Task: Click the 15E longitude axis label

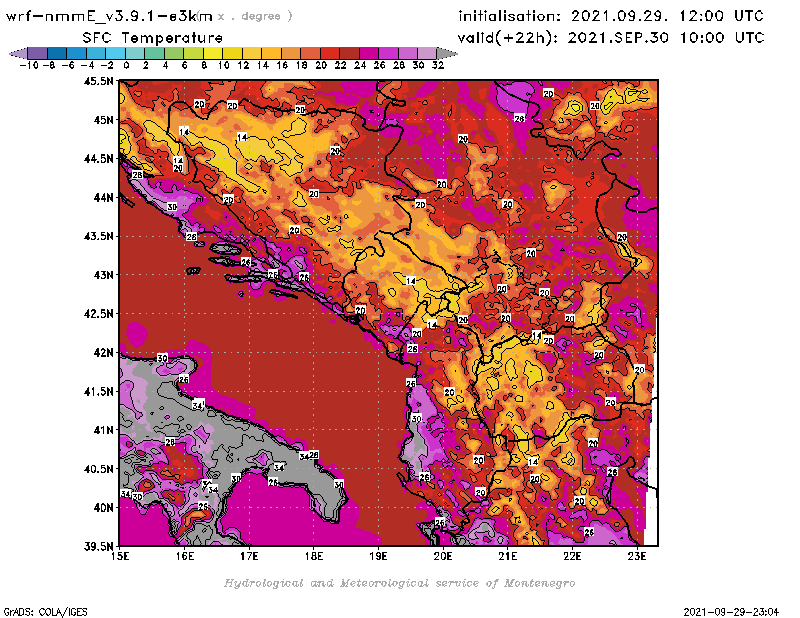Action: 120,556
